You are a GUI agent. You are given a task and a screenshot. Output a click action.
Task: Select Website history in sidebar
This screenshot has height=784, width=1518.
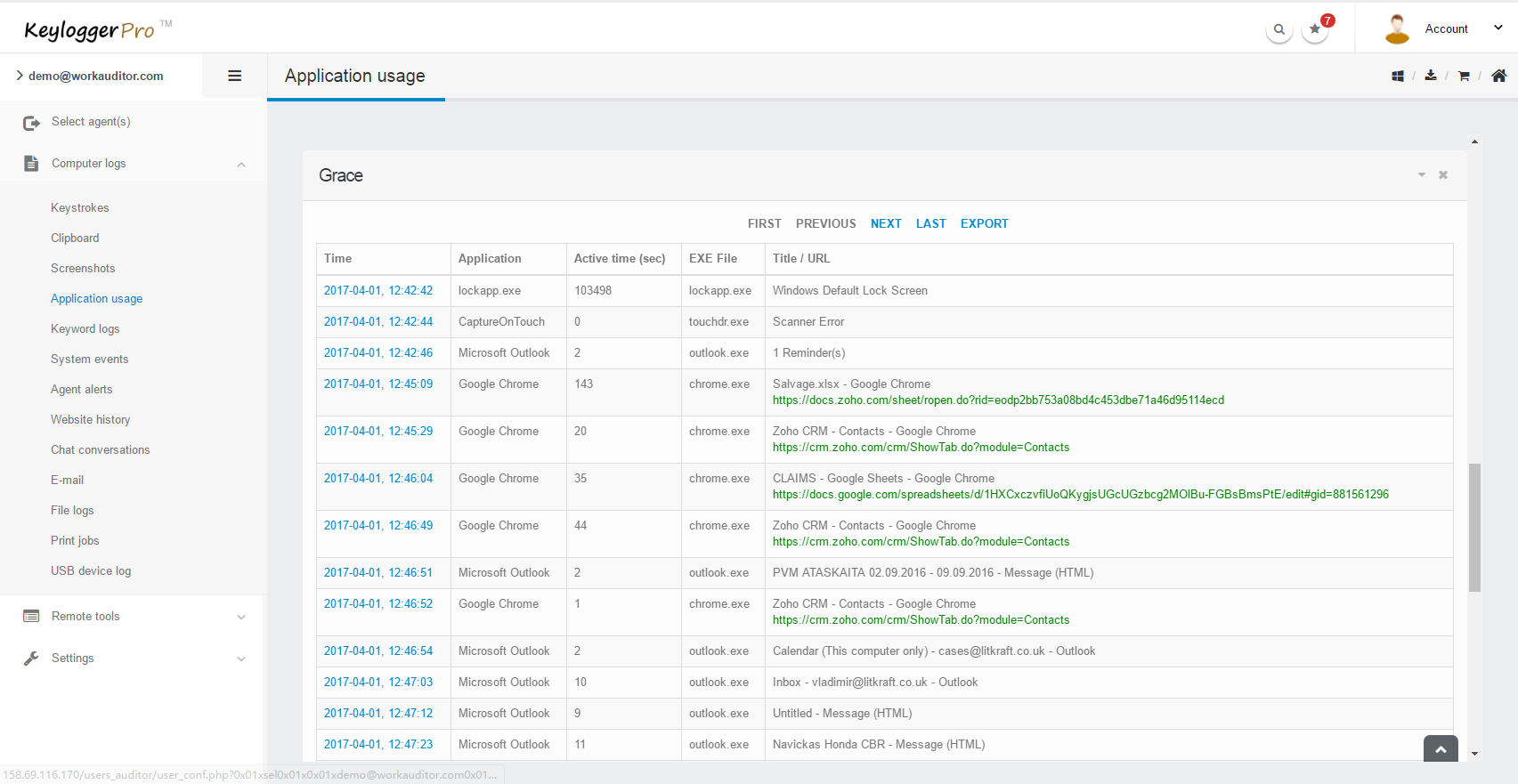90,420
